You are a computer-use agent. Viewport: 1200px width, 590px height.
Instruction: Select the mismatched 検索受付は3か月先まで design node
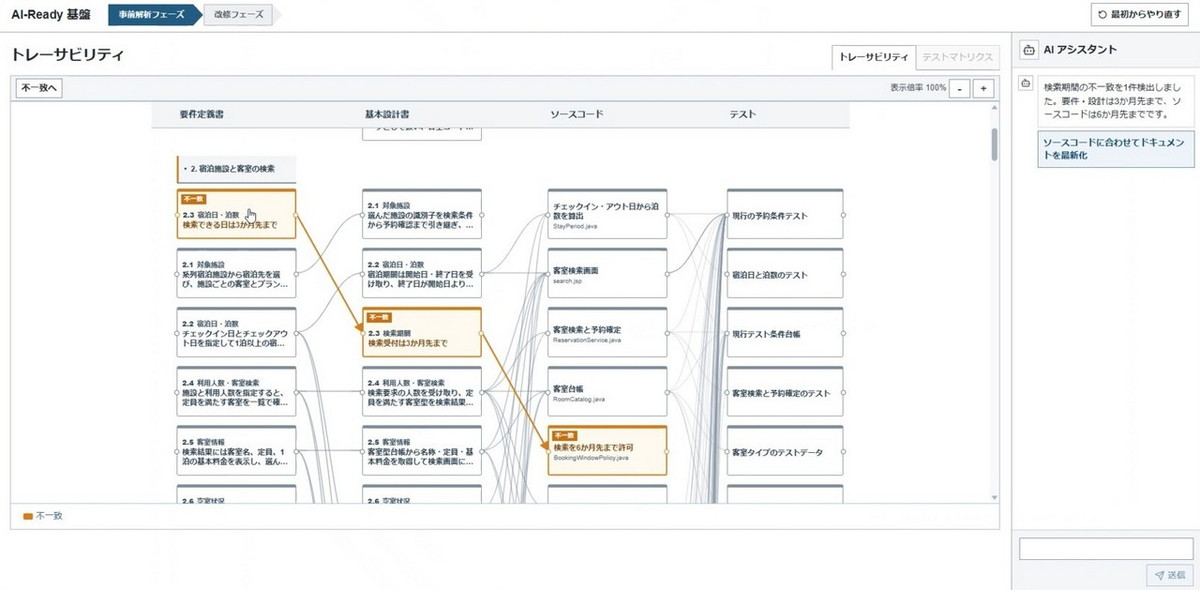(x=422, y=333)
